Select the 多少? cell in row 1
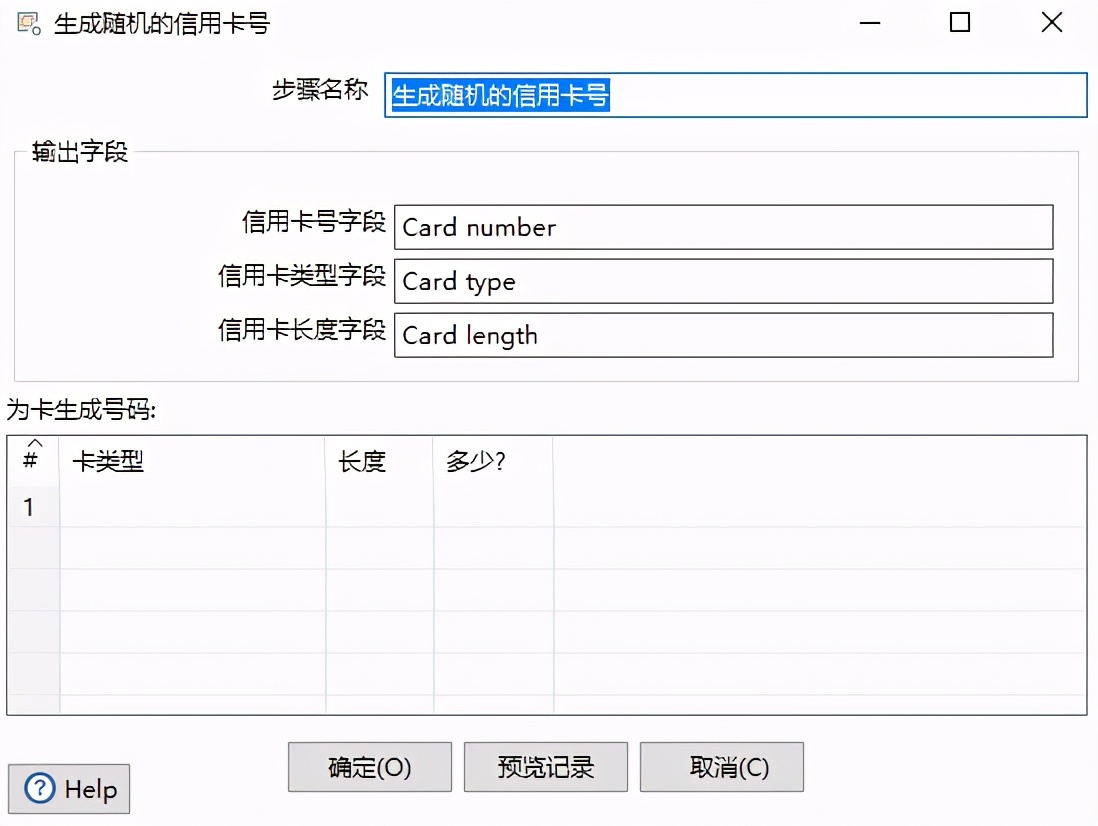The width and height of the screenshot is (1098, 826). [492, 506]
